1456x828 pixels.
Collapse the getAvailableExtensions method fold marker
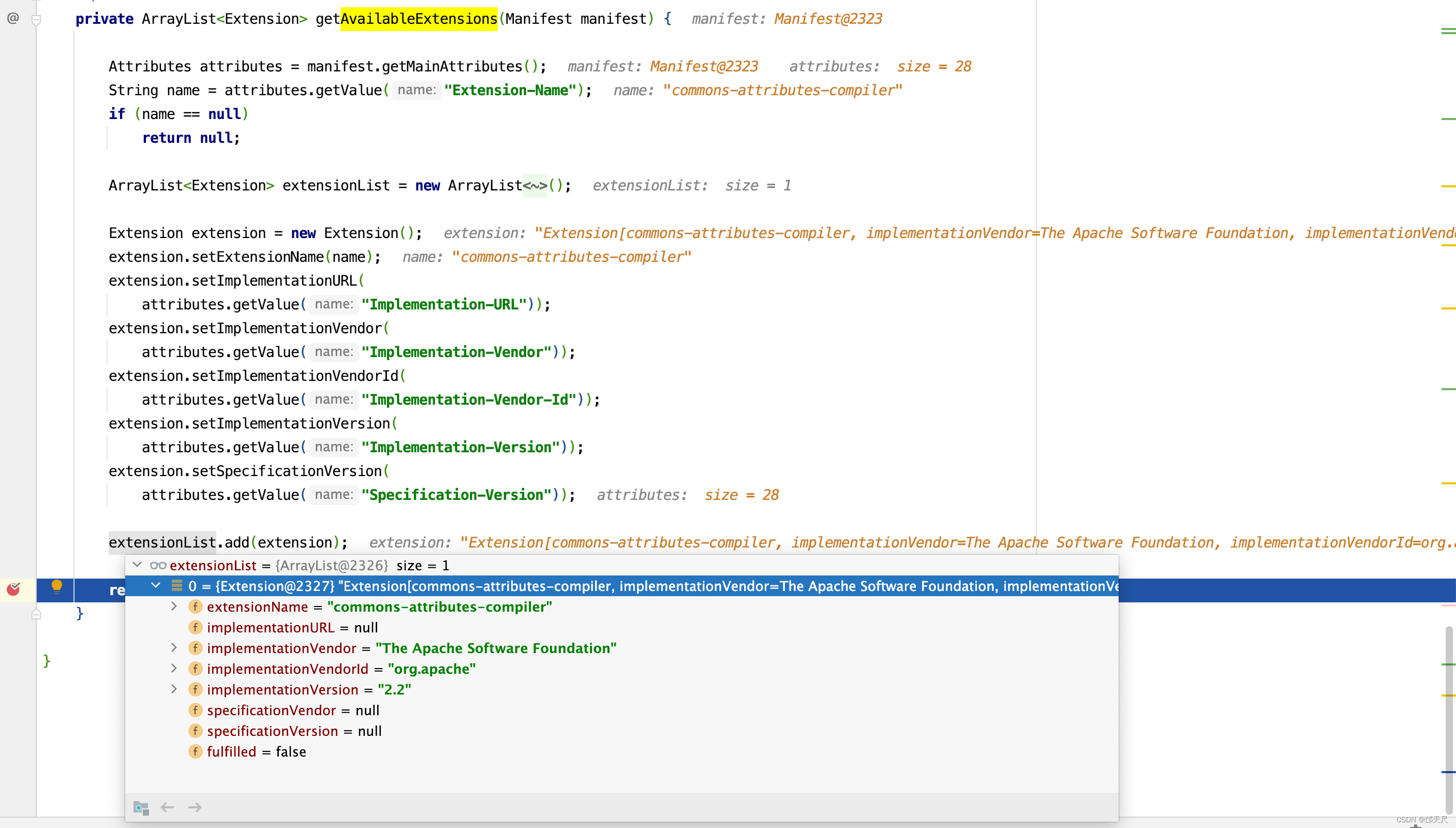[x=36, y=21]
